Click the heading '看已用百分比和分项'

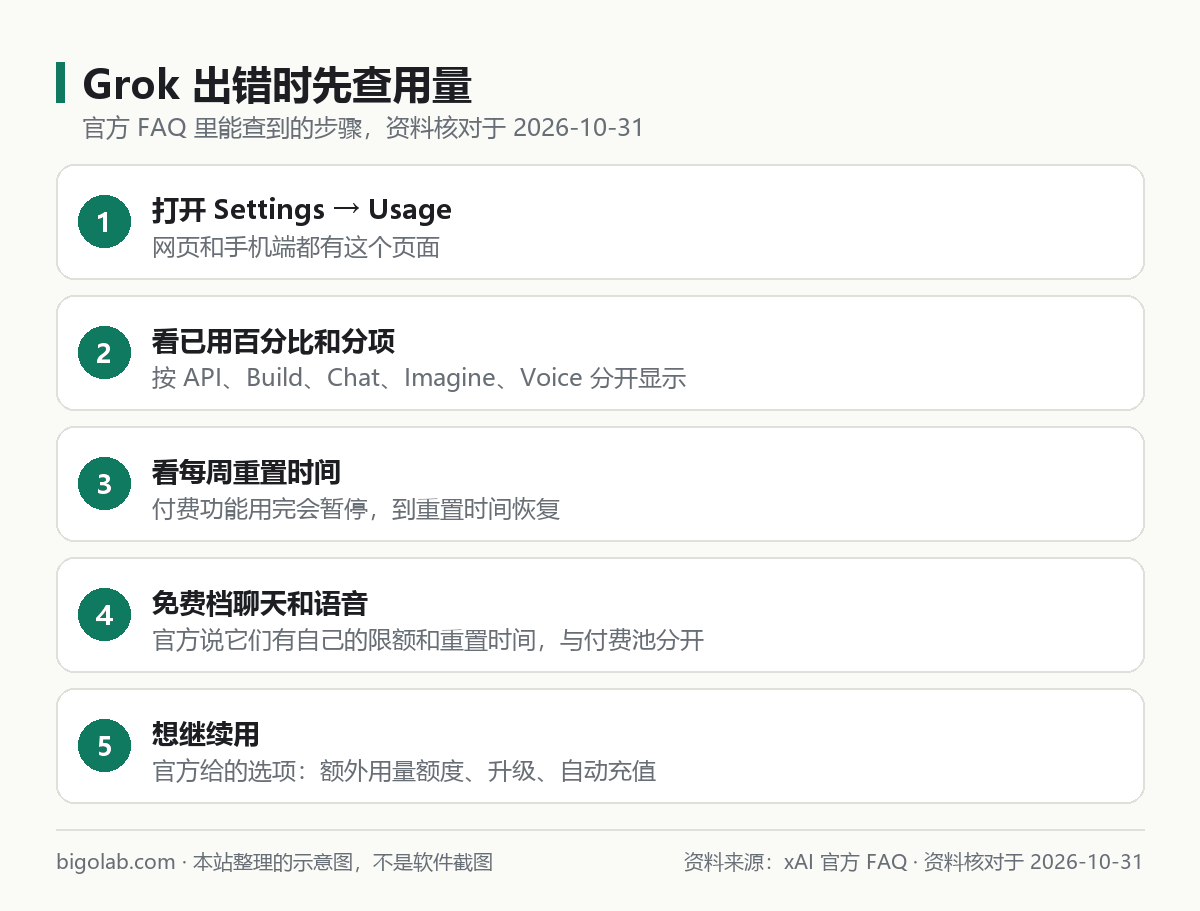[274, 341]
